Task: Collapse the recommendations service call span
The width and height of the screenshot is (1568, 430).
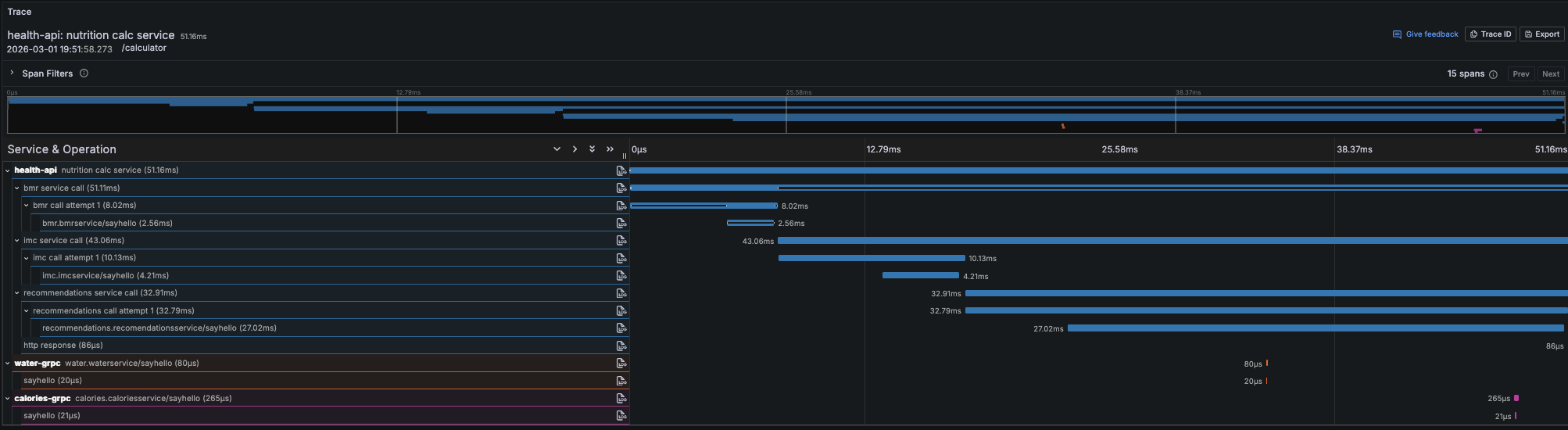Action: (x=17, y=293)
